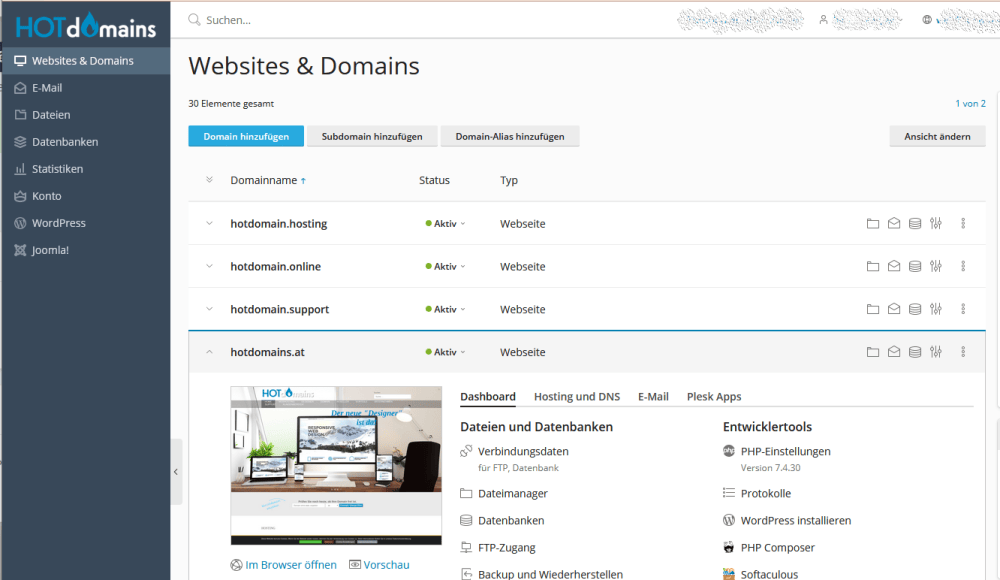Click Ansicht ändern button
Screen dimensions: 1000x580
937,136
